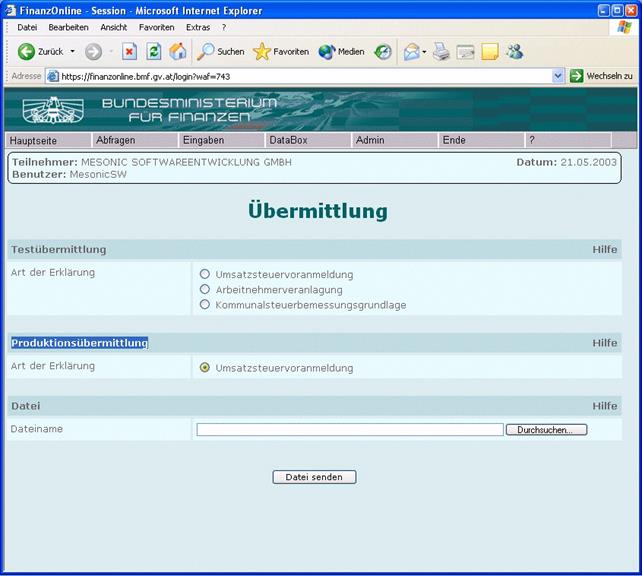Expand the mail icon dropdown arrow

(424, 51)
